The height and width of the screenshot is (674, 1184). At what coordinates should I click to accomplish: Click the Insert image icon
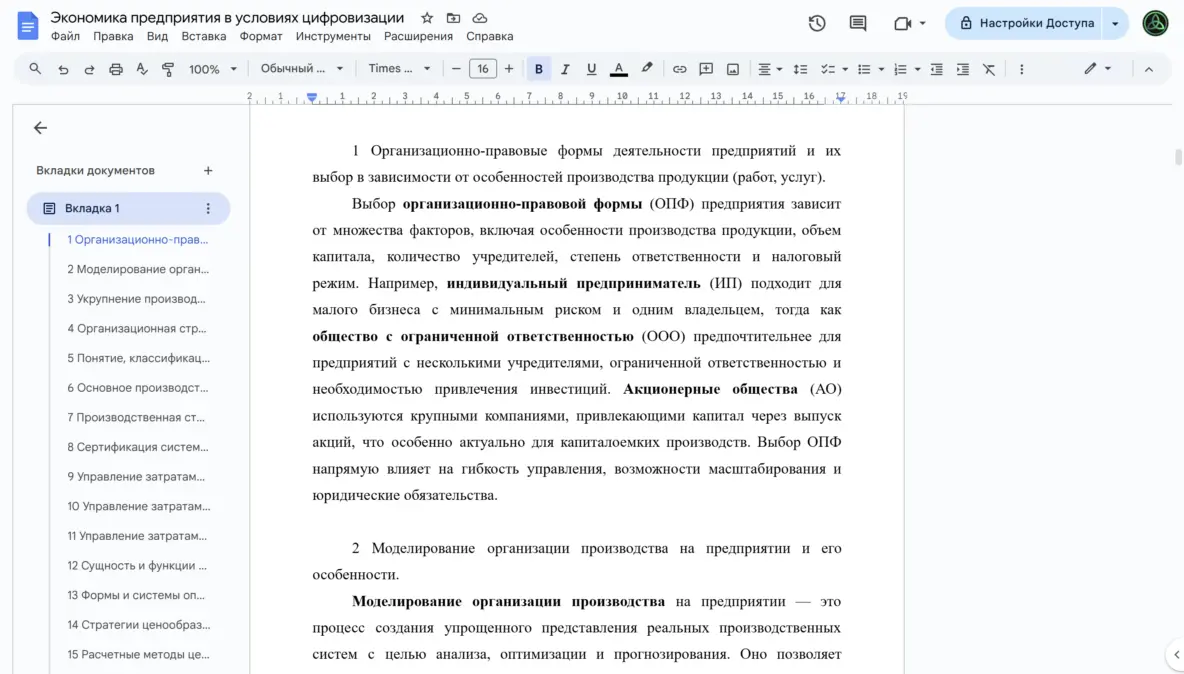733,69
